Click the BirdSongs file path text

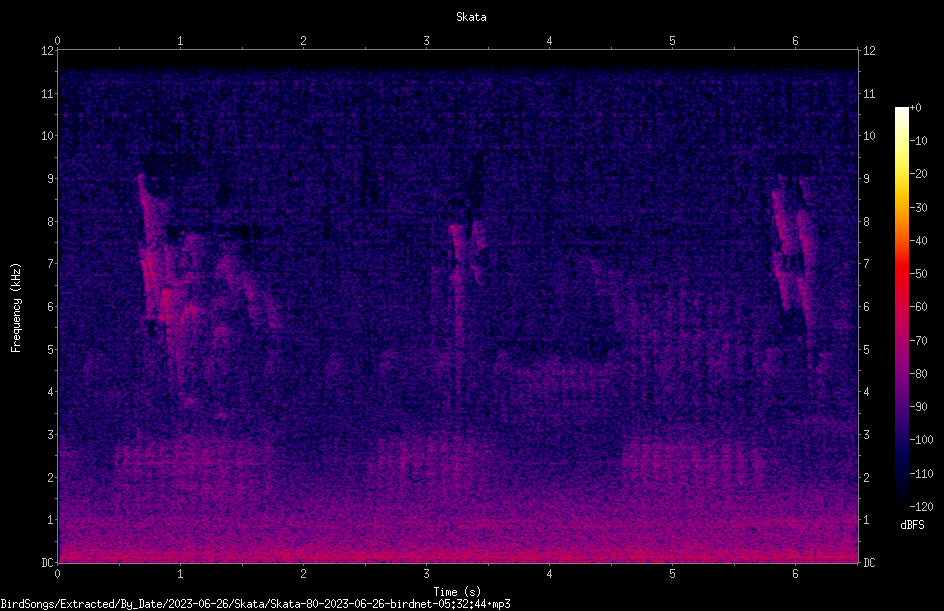255,604
